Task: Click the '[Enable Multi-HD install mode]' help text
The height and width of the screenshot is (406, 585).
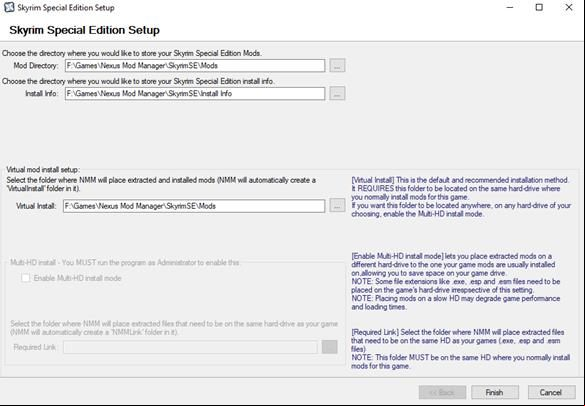Action: click(456, 282)
